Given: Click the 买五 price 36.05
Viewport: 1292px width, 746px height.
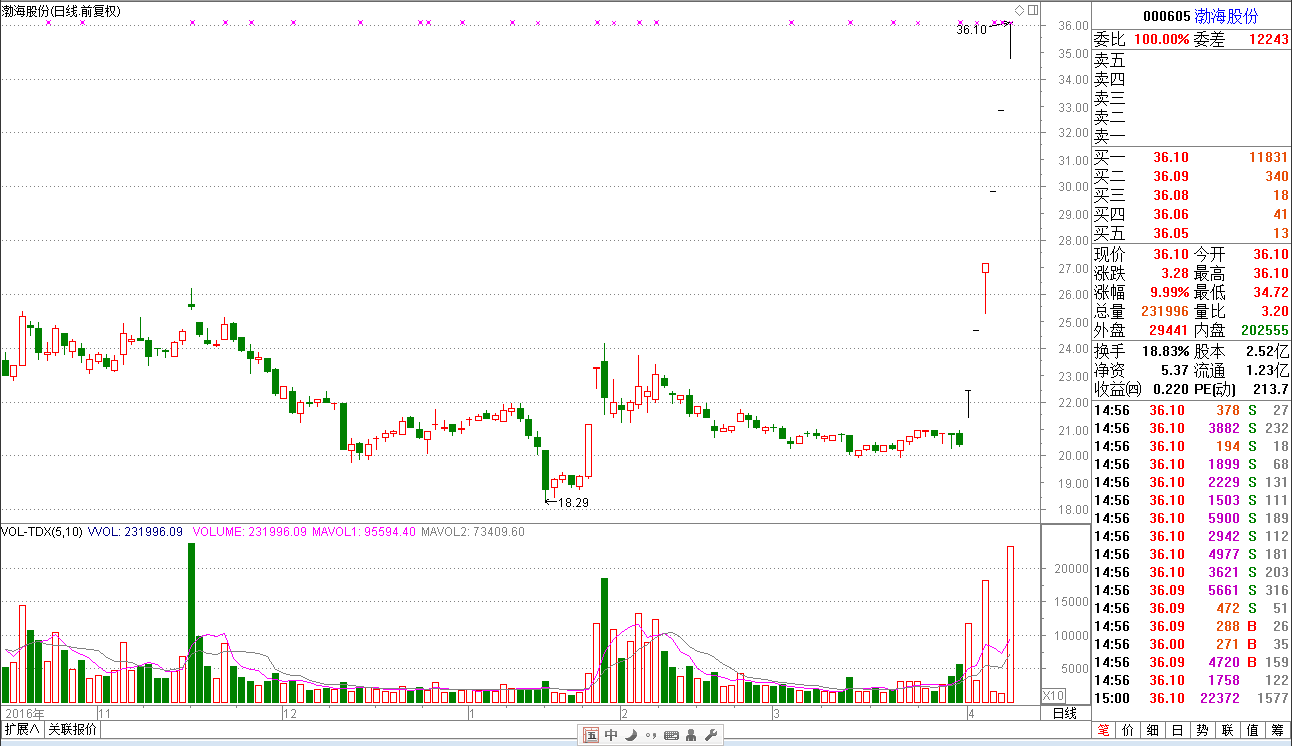Looking at the screenshot, I should pos(1170,233).
